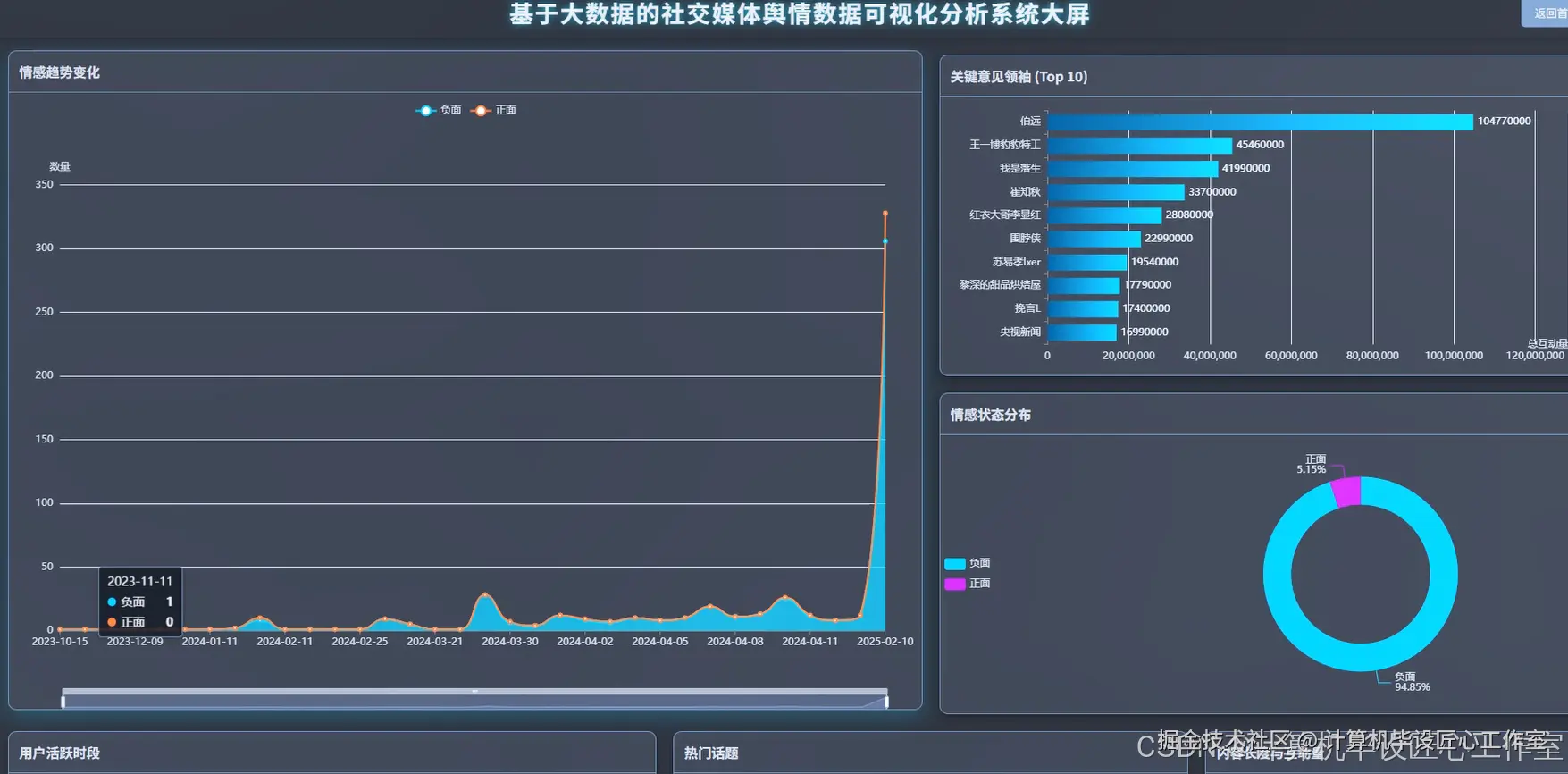
Task: Click the 2024-03-30 date label
Action: pos(510,642)
